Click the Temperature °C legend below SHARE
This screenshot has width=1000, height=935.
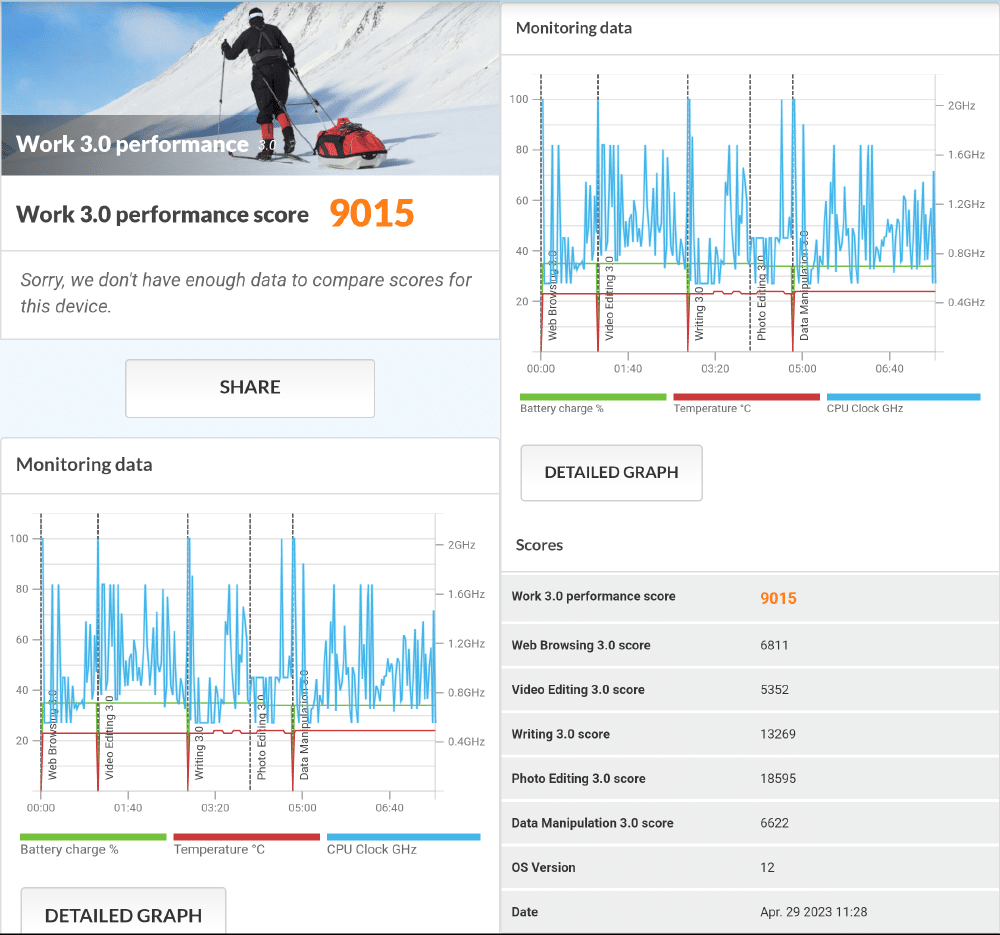[x=219, y=849]
